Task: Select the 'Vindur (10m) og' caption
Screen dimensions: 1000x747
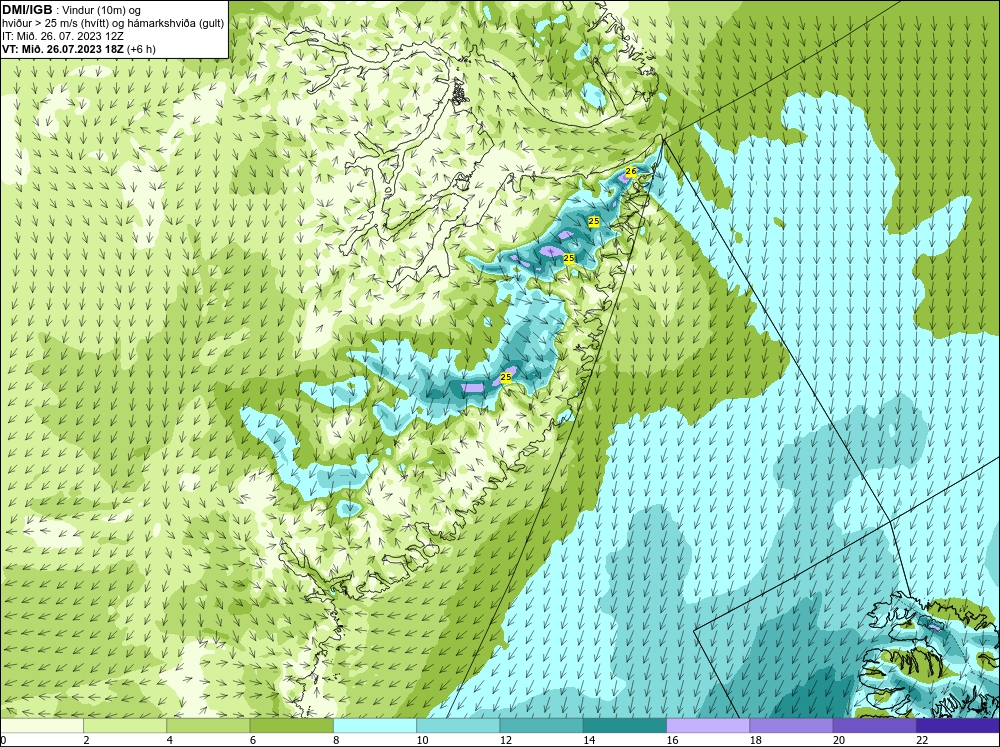Action: click(x=102, y=11)
